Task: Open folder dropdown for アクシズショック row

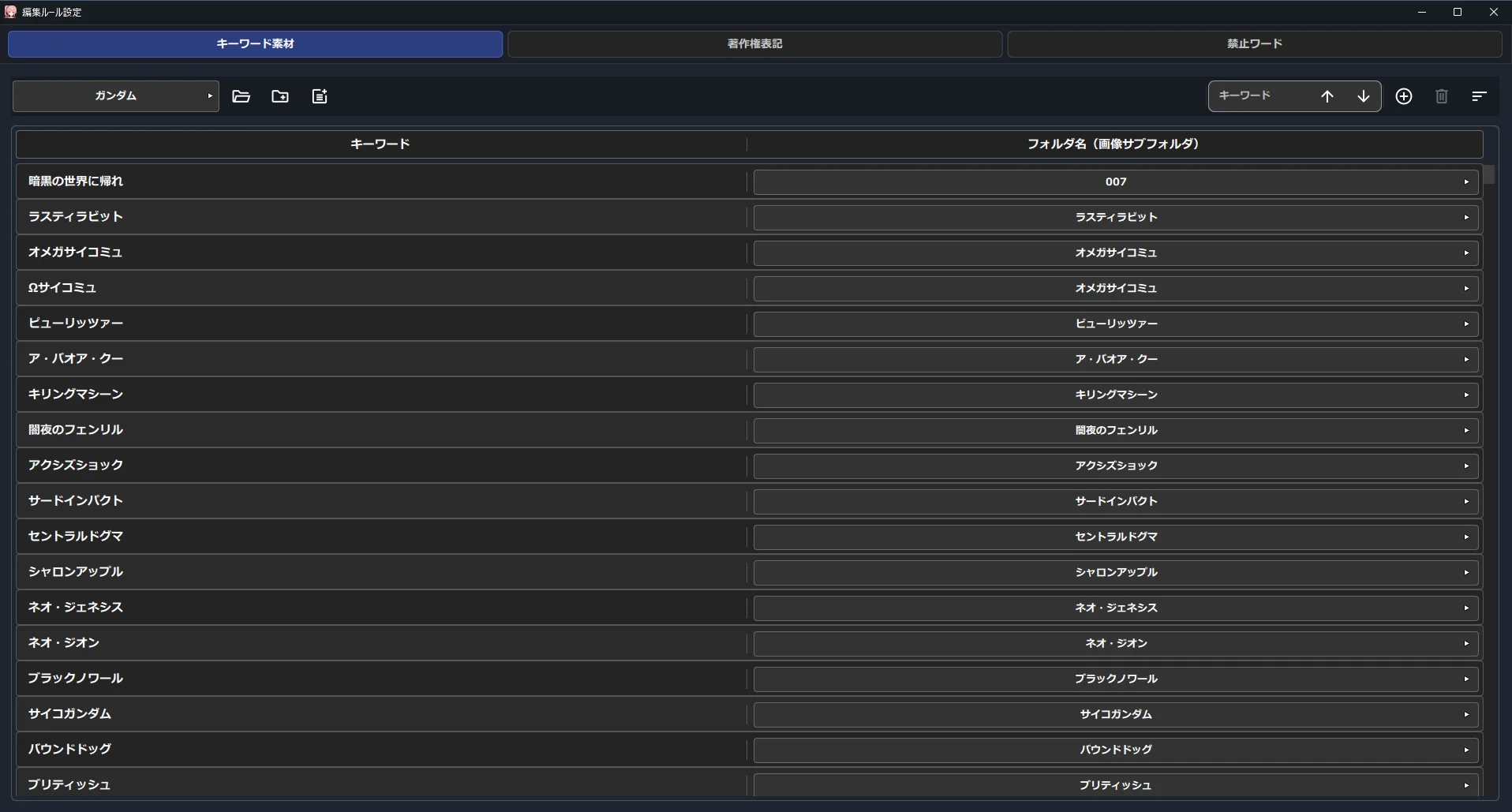Action: tap(1116, 466)
